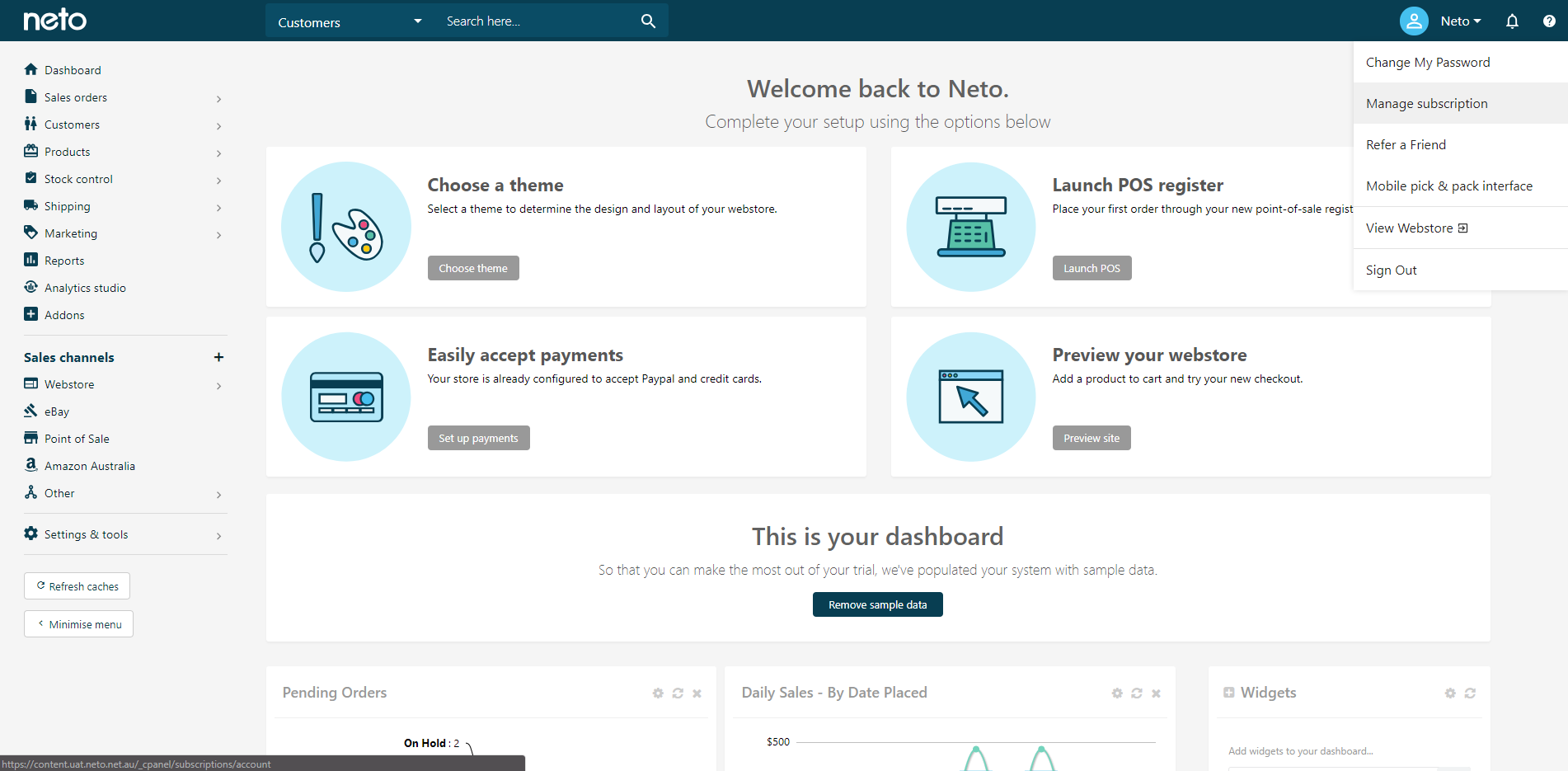Click the Marketing tag icon

[x=31, y=233]
